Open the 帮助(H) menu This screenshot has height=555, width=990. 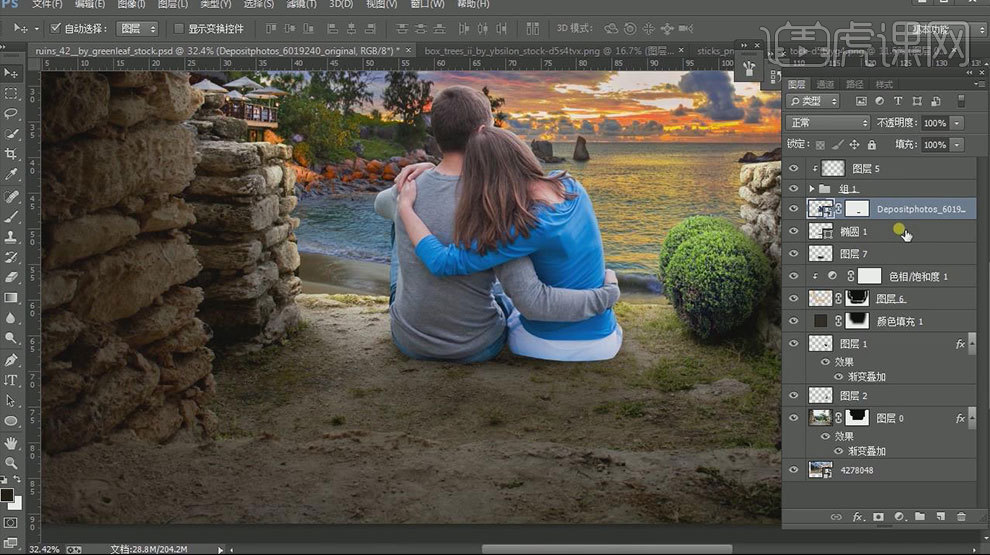(x=473, y=4)
